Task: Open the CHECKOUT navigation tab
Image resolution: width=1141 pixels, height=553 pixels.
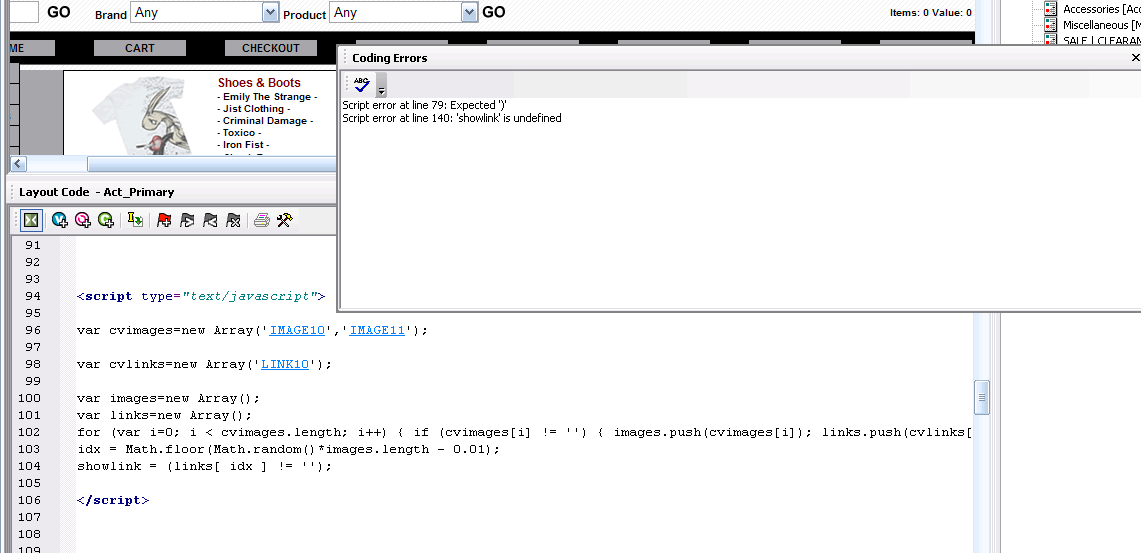Action: click(270, 48)
